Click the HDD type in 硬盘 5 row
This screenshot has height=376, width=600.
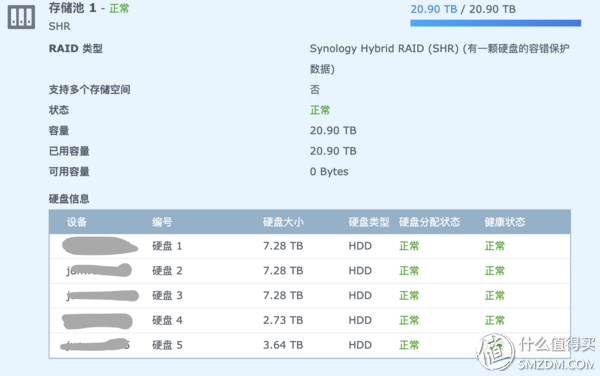coord(360,345)
